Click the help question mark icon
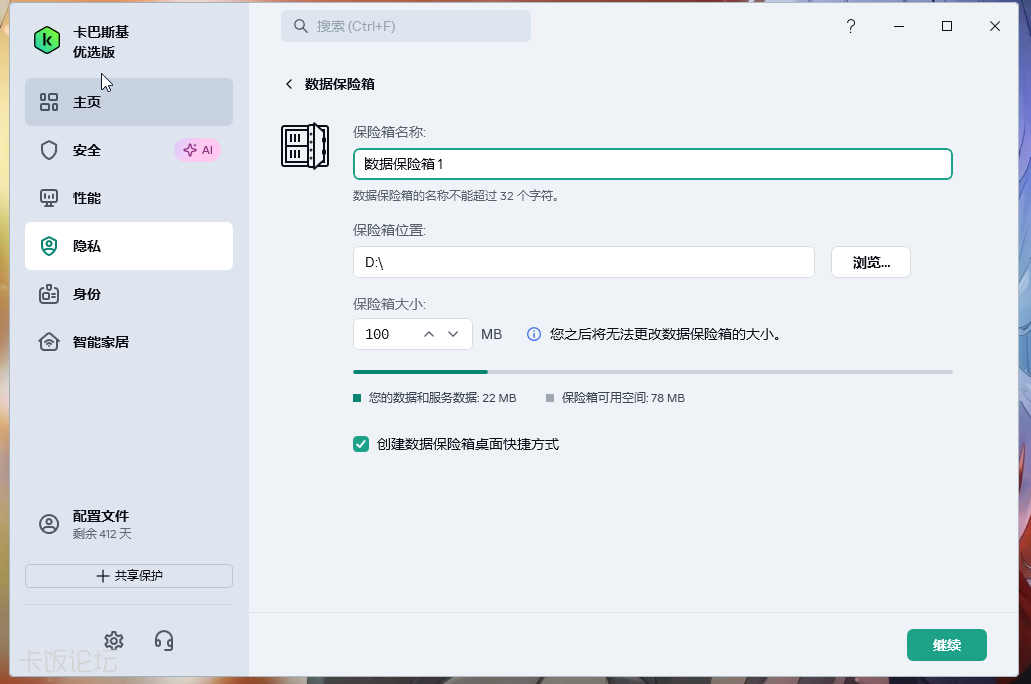The image size is (1031, 684). coord(851,26)
